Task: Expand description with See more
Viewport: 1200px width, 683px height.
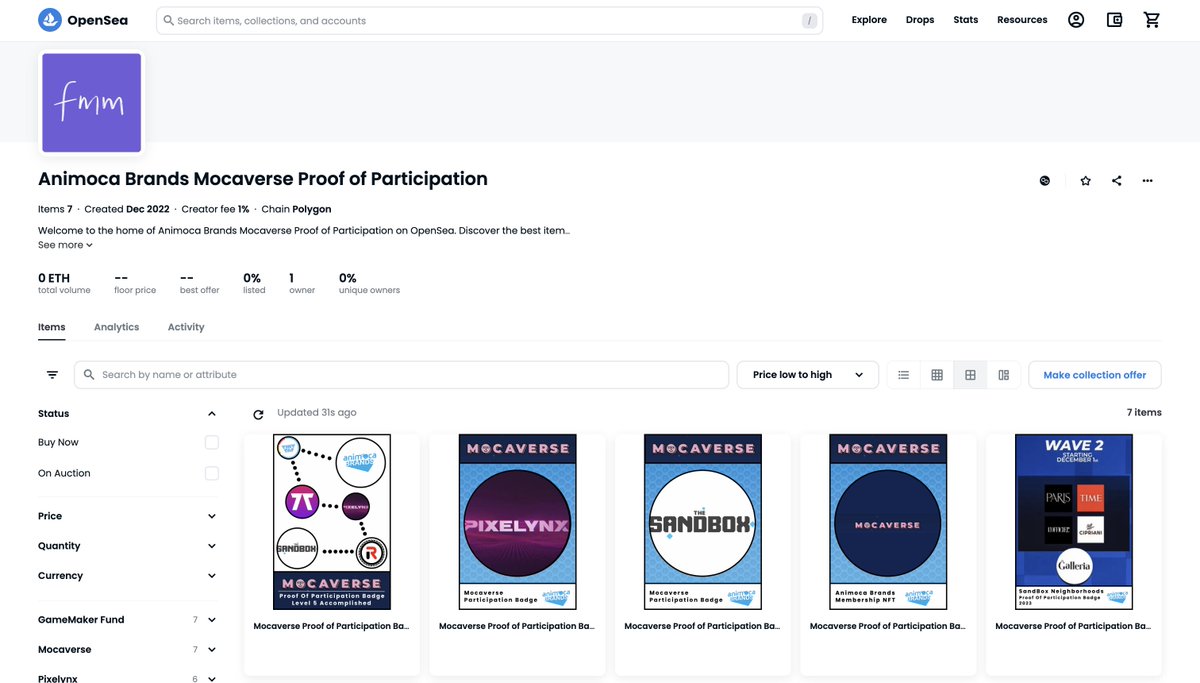Action: [x=65, y=245]
